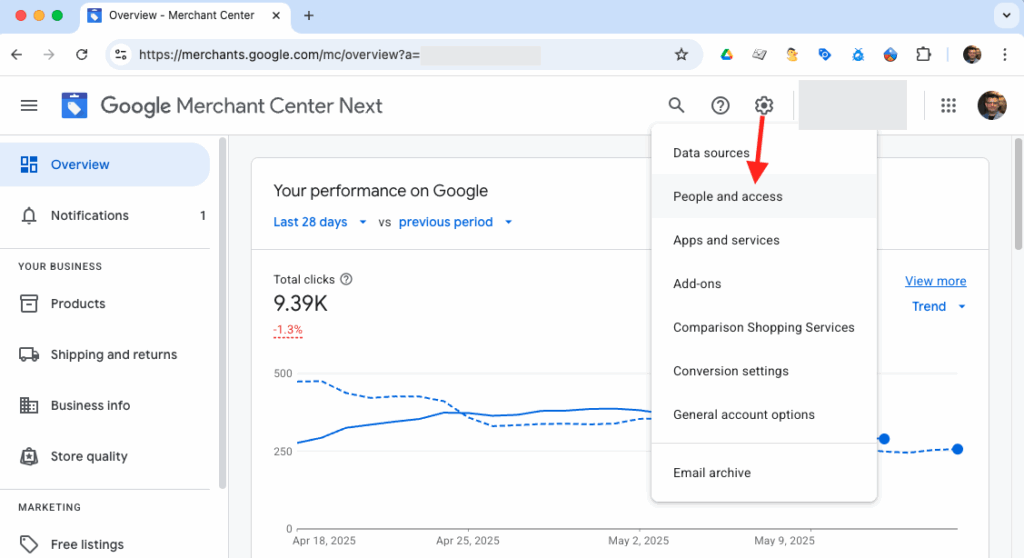Open a new browser tab
The height and width of the screenshot is (558, 1024).
pyautogui.click(x=309, y=16)
